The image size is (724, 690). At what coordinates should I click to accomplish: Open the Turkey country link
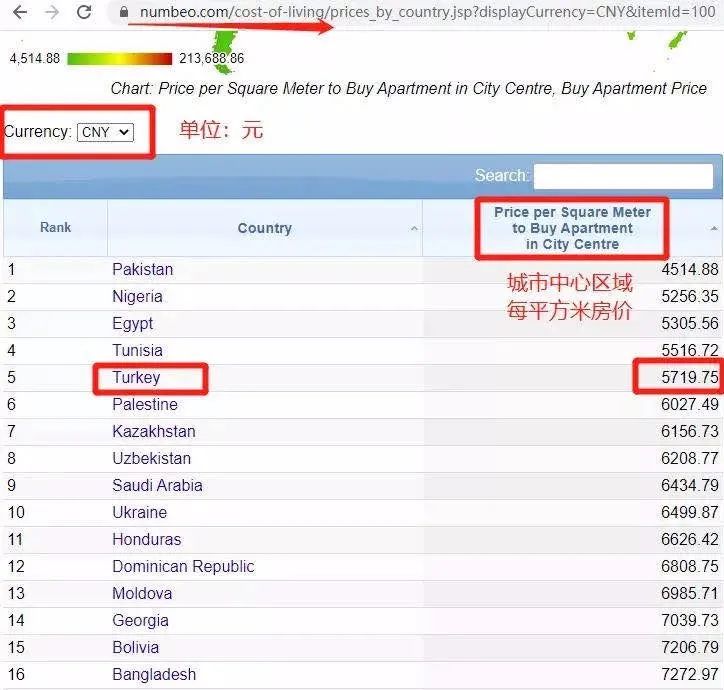pyautogui.click(x=136, y=377)
